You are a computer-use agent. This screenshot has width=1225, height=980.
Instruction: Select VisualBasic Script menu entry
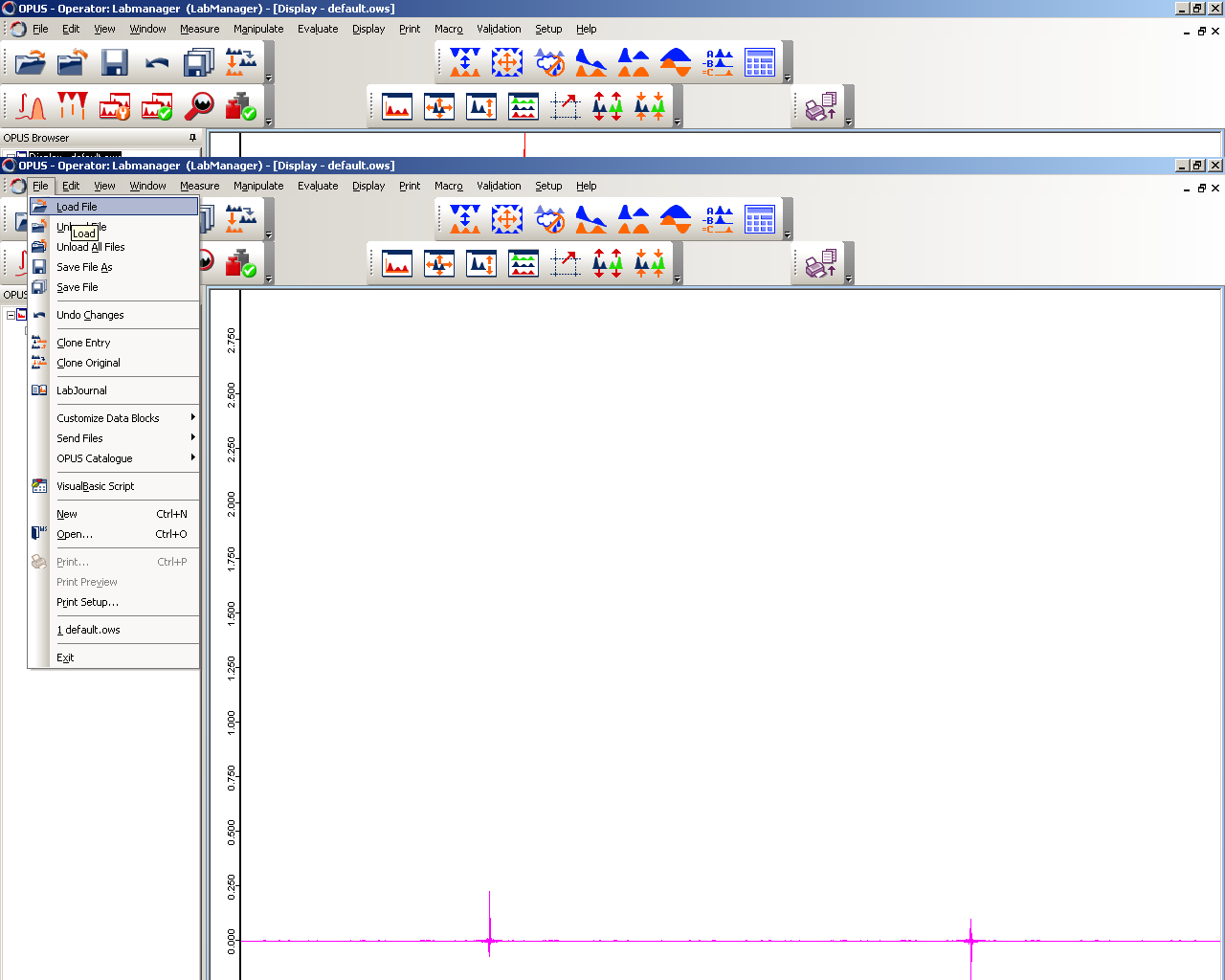coord(95,486)
